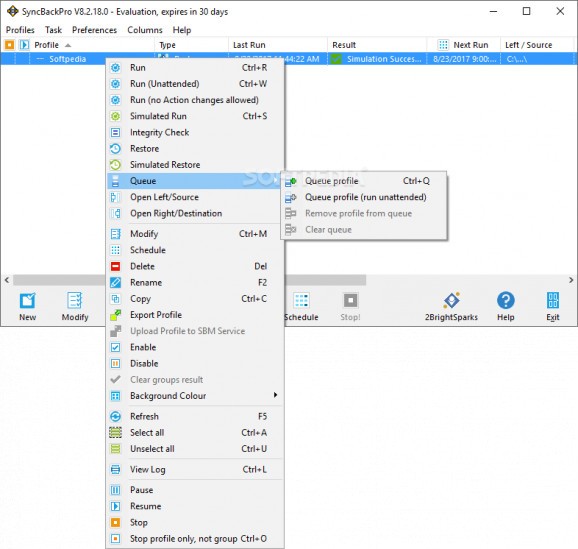The image size is (578, 549).
Task: Open the Preferences menu
Action: 94,30
